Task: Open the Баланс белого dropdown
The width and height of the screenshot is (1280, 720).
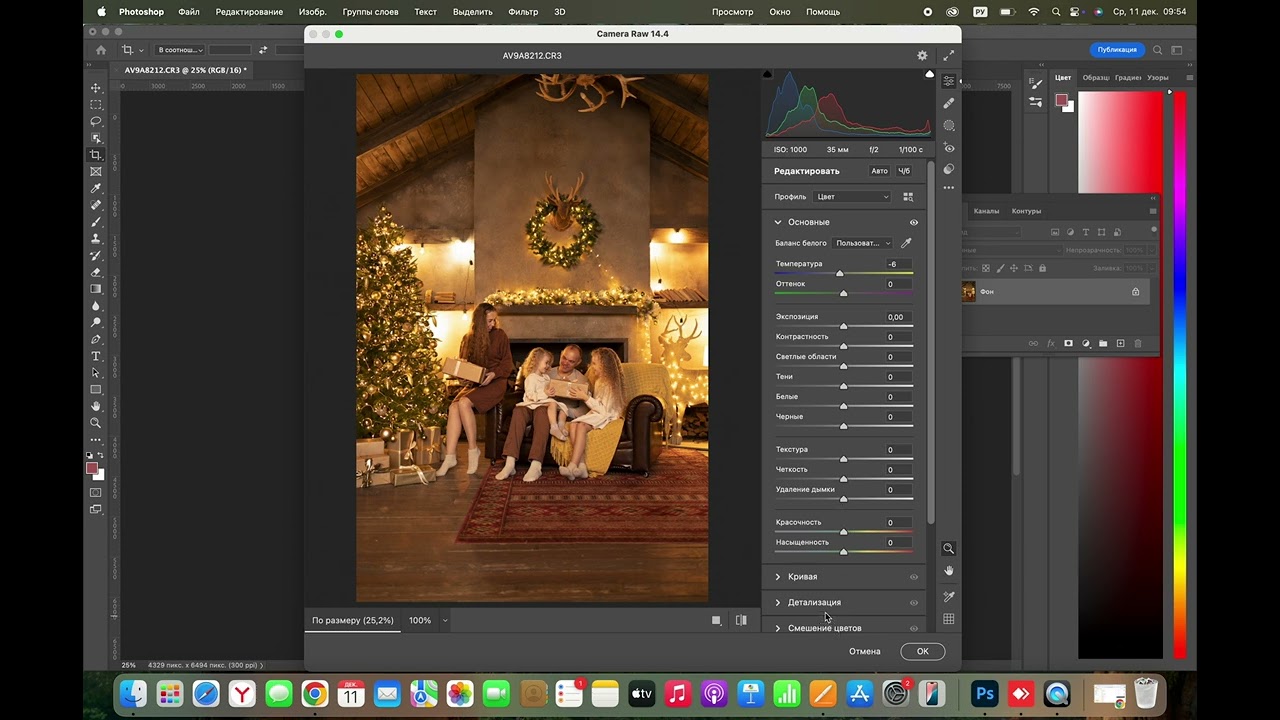Action: point(863,243)
